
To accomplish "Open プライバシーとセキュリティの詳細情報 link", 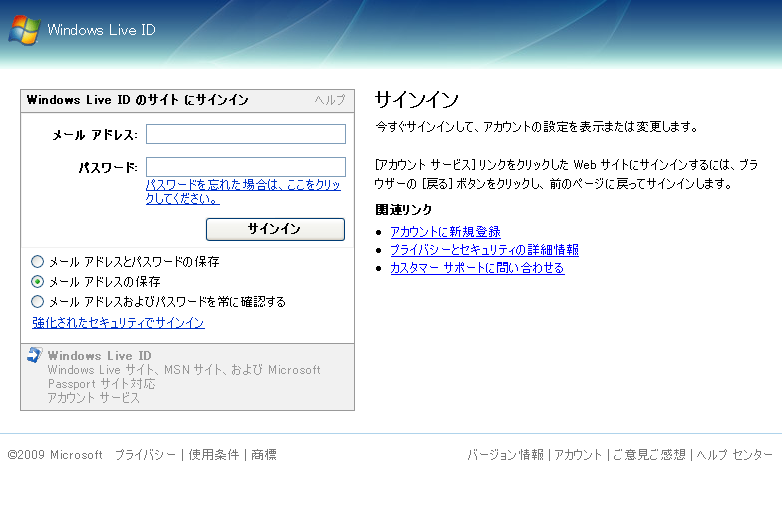I will (484, 250).
